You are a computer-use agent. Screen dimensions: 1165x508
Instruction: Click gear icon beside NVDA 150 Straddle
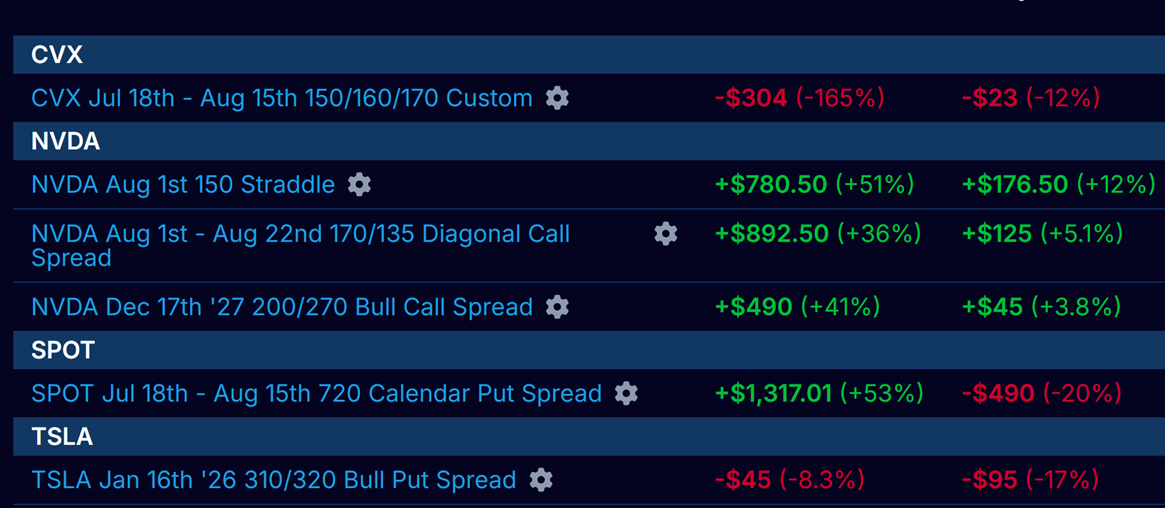pos(359,184)
